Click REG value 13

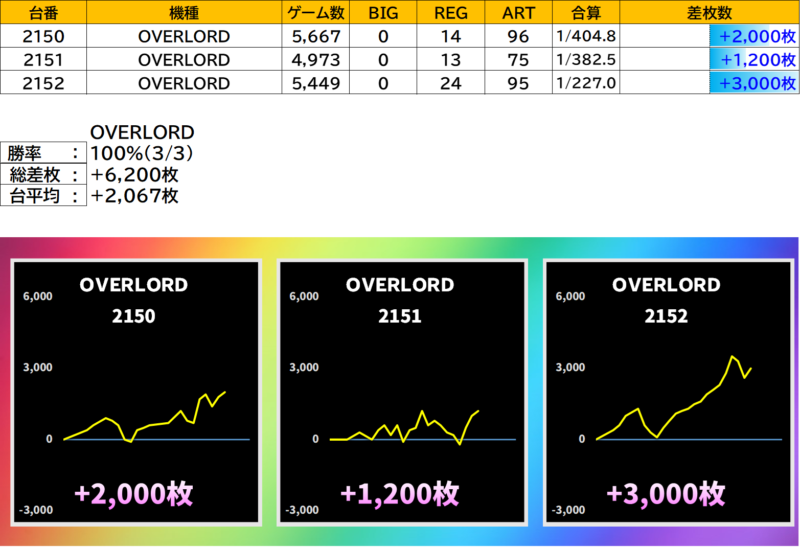(451, 60)
